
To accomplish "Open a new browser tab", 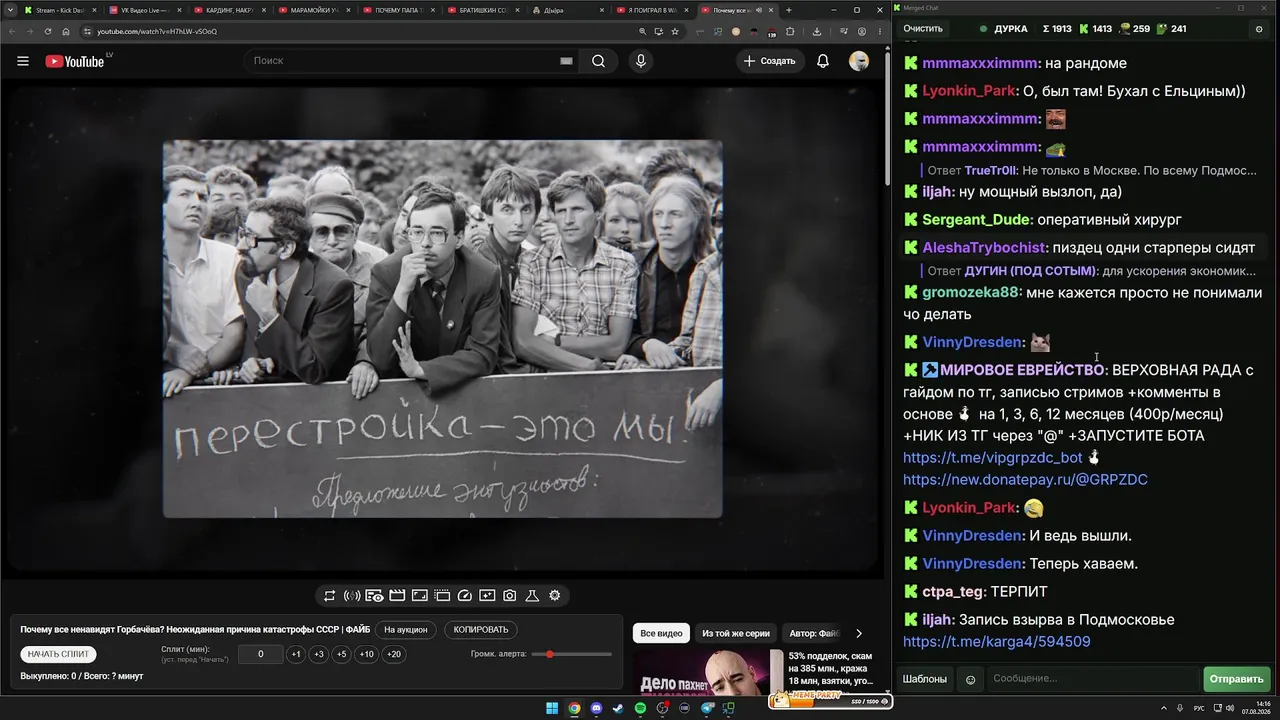I will (789, 10).
